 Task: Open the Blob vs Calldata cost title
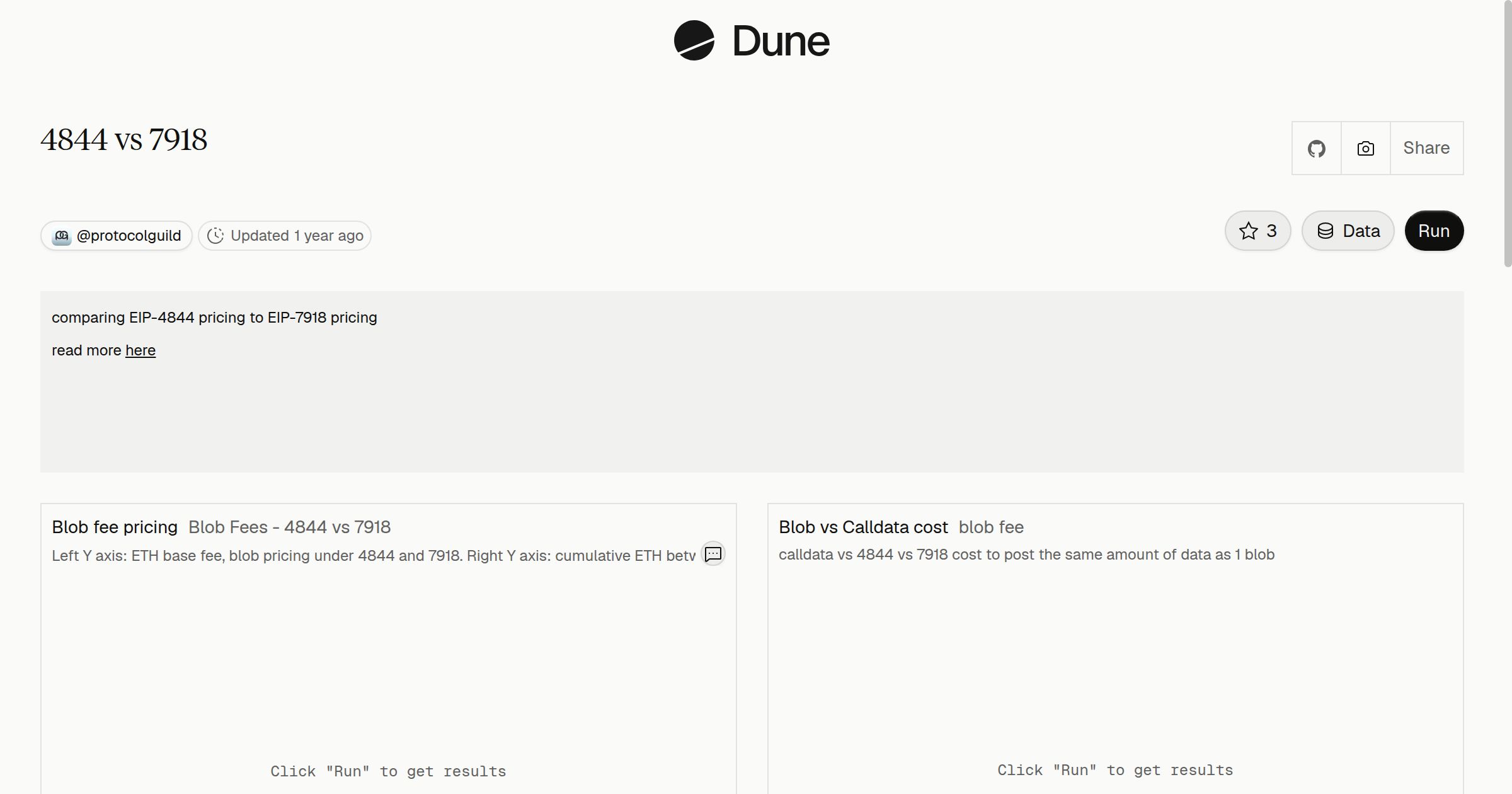863,527
